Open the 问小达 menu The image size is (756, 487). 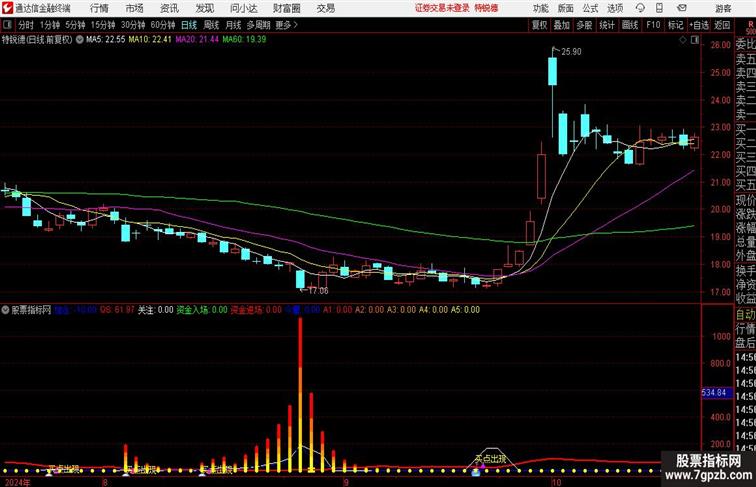[244, 8]
